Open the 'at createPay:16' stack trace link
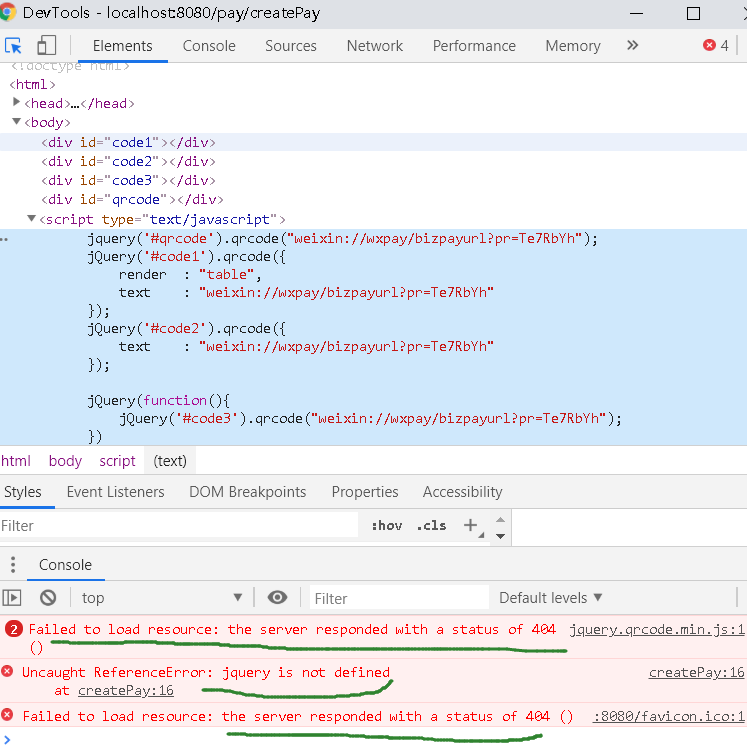This screenshot has width=747, height=750. tap(125, 691)
